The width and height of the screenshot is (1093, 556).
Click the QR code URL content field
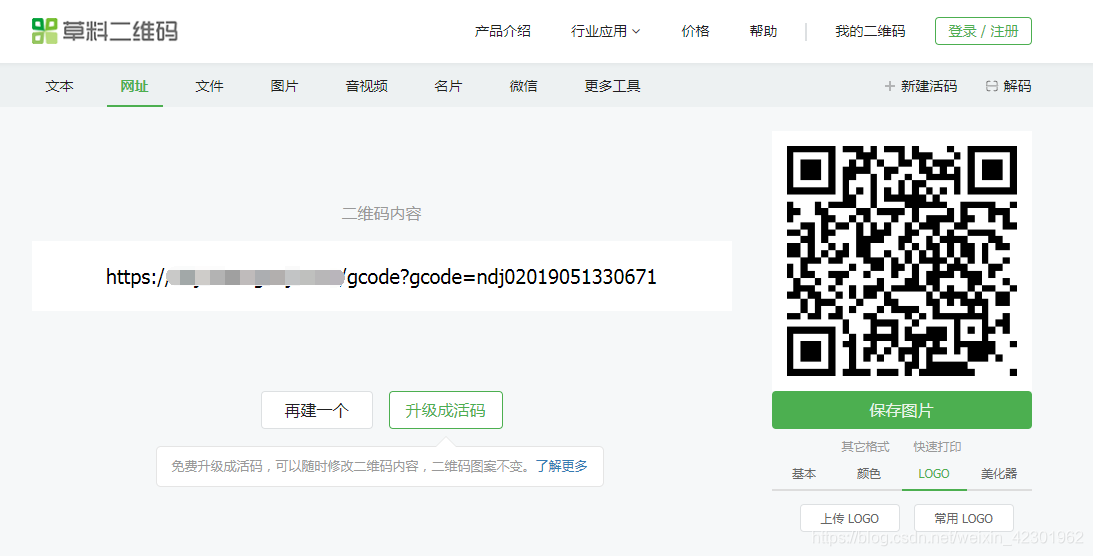click(381, 276)
